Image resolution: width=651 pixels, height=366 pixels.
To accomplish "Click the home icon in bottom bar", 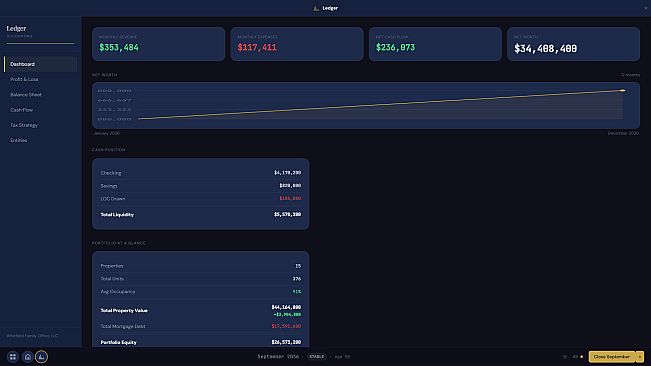I will point(27,356).
